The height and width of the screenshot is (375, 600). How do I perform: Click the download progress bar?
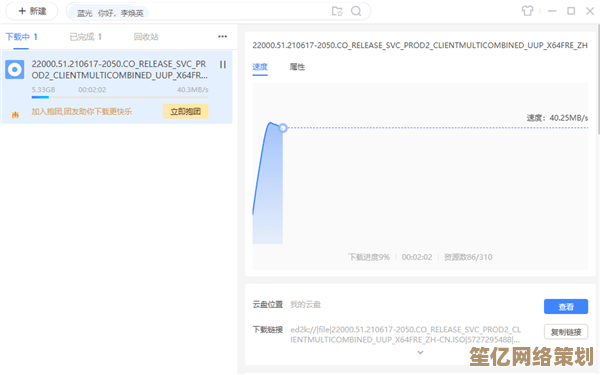[120, 97]
